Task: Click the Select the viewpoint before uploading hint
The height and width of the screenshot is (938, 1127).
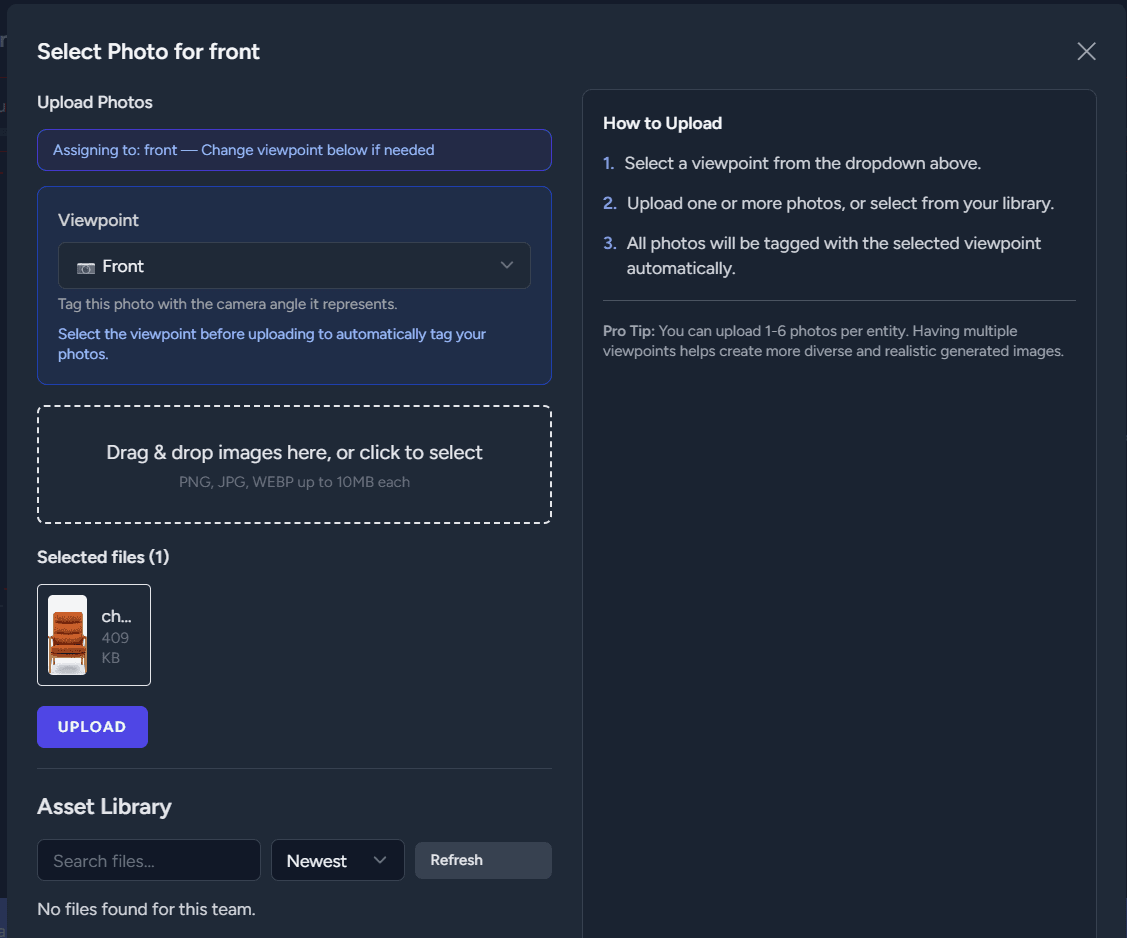Action: pos(272,343)
